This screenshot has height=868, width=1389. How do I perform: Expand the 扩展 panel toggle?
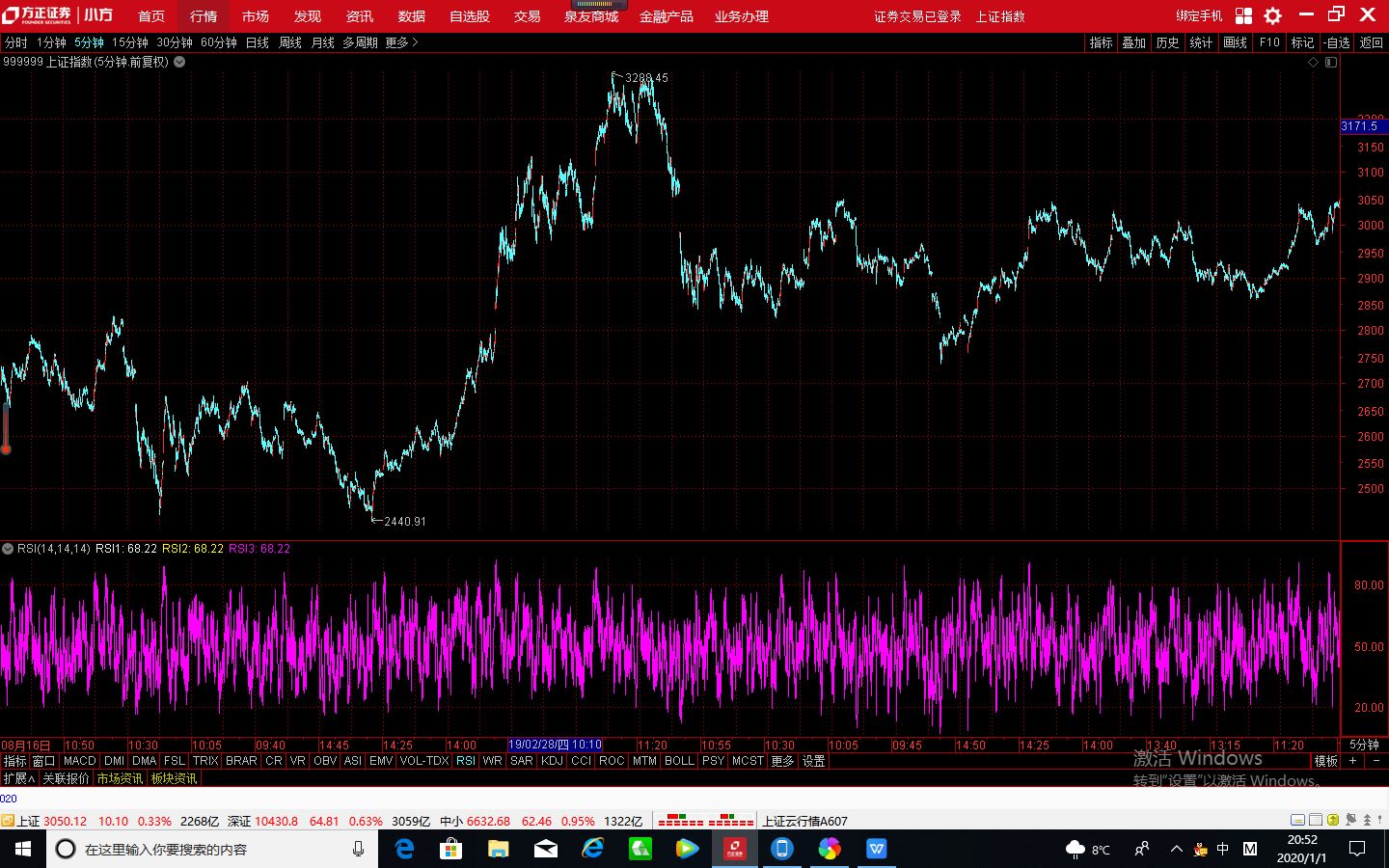coord(18,778)
